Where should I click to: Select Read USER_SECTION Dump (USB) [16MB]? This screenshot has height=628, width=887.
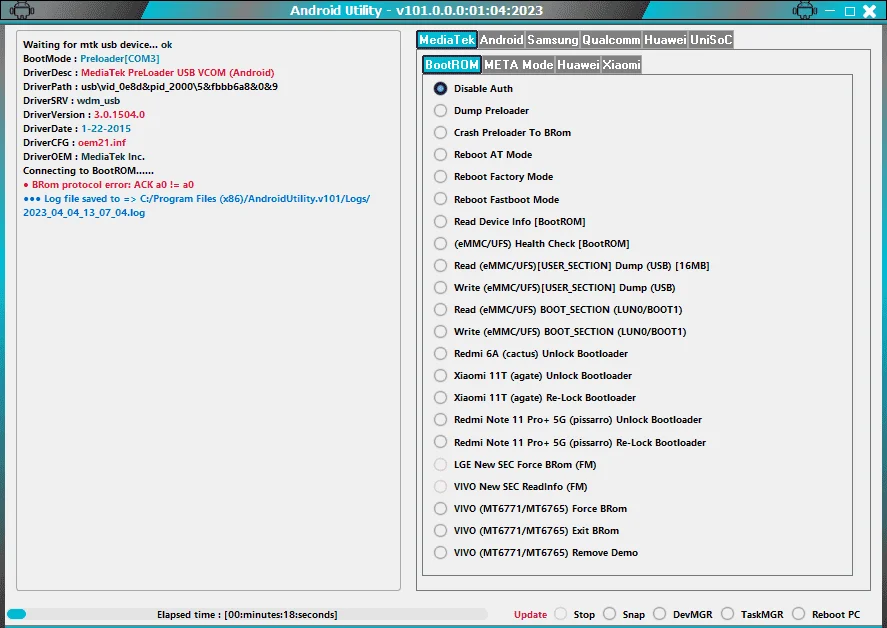pyautogui.click(x=440, y=266)
